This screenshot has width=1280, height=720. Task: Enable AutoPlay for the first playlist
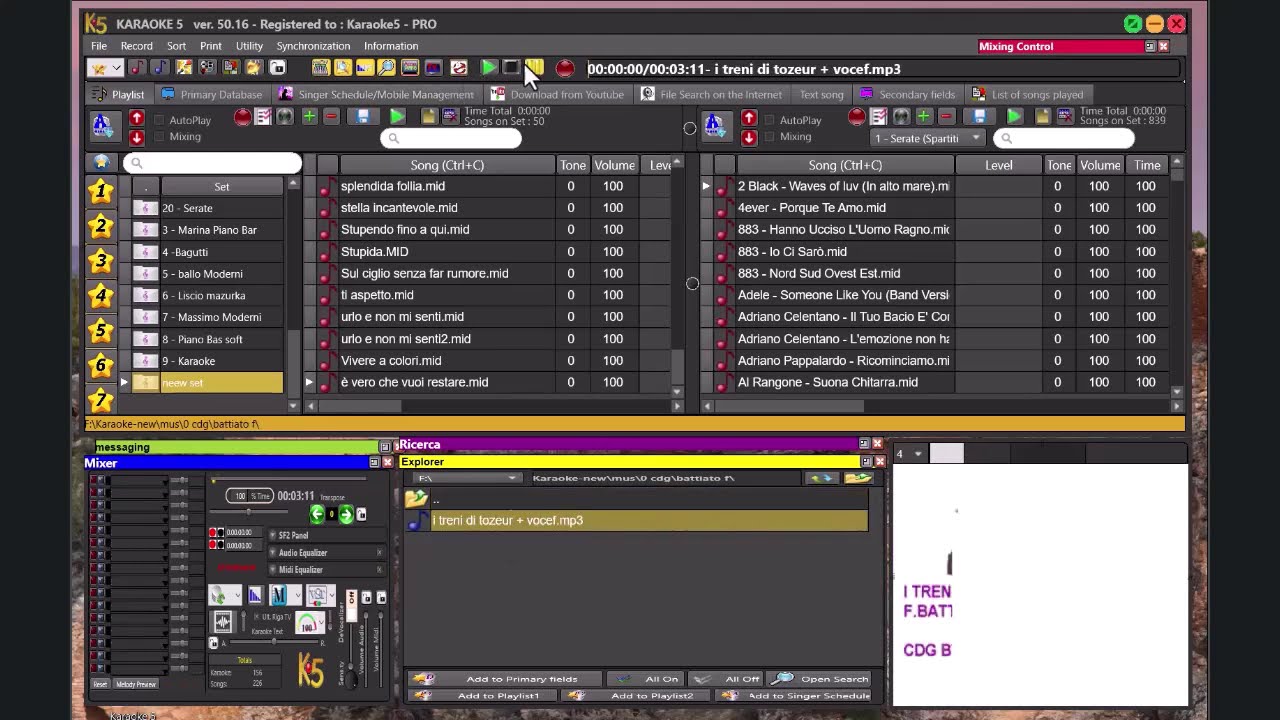click(159, 120)
